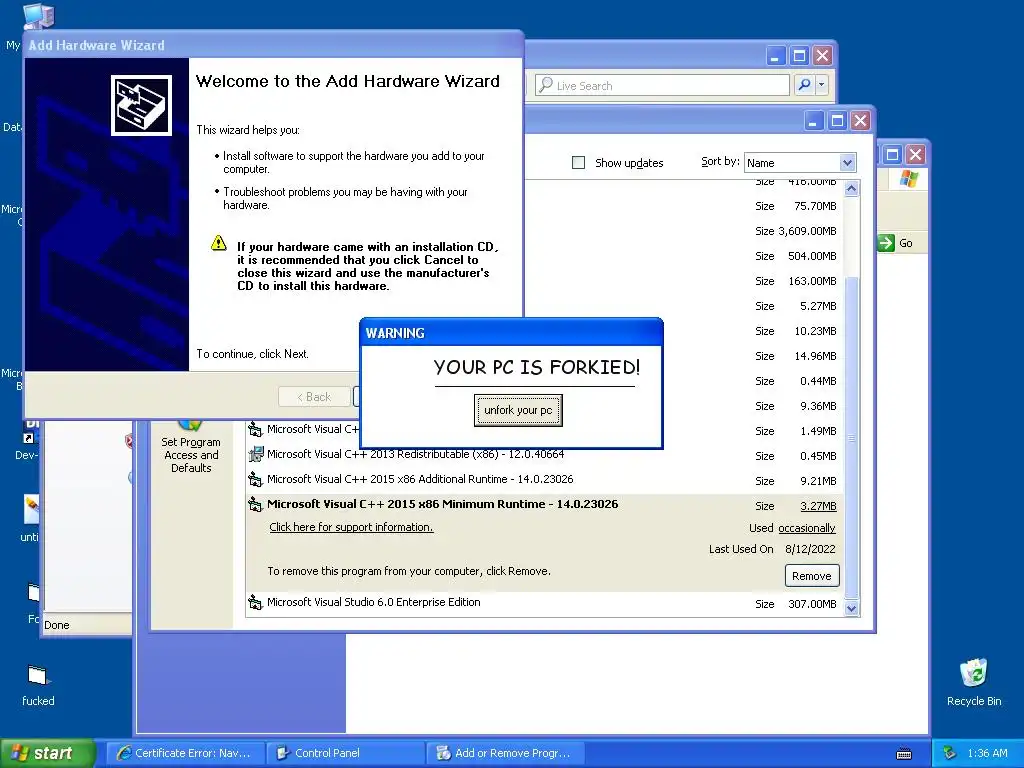Open the Sort by Name dropdown
Screen dimensions: 1024x768
click(x=847, y=163)
